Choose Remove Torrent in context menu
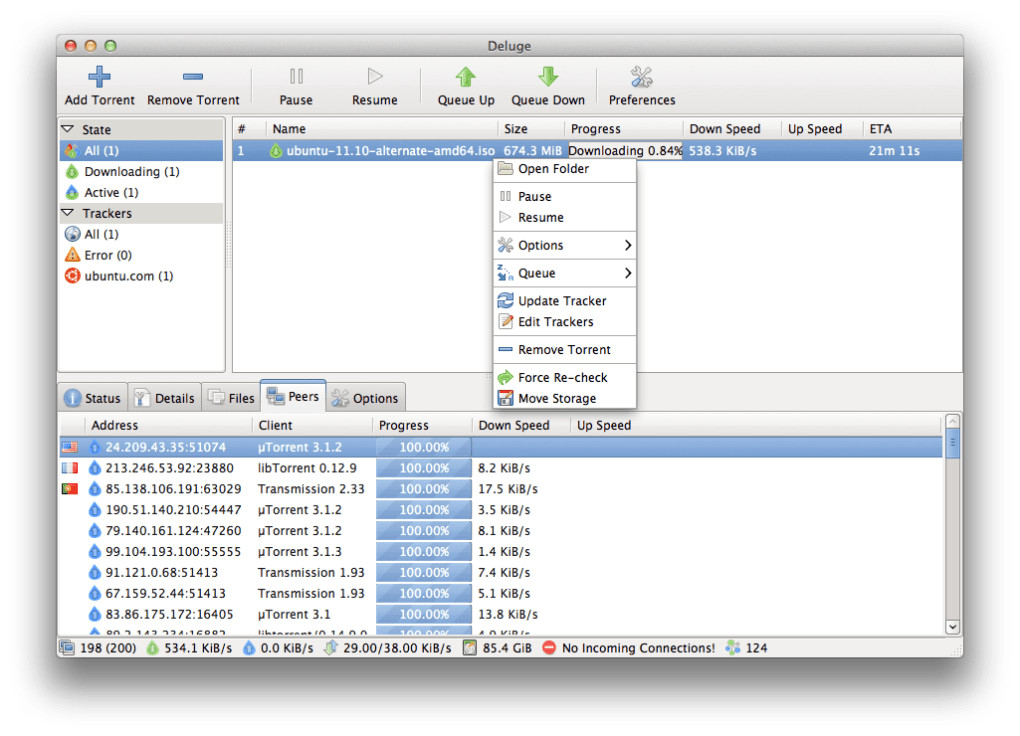 tap(565, 349)
